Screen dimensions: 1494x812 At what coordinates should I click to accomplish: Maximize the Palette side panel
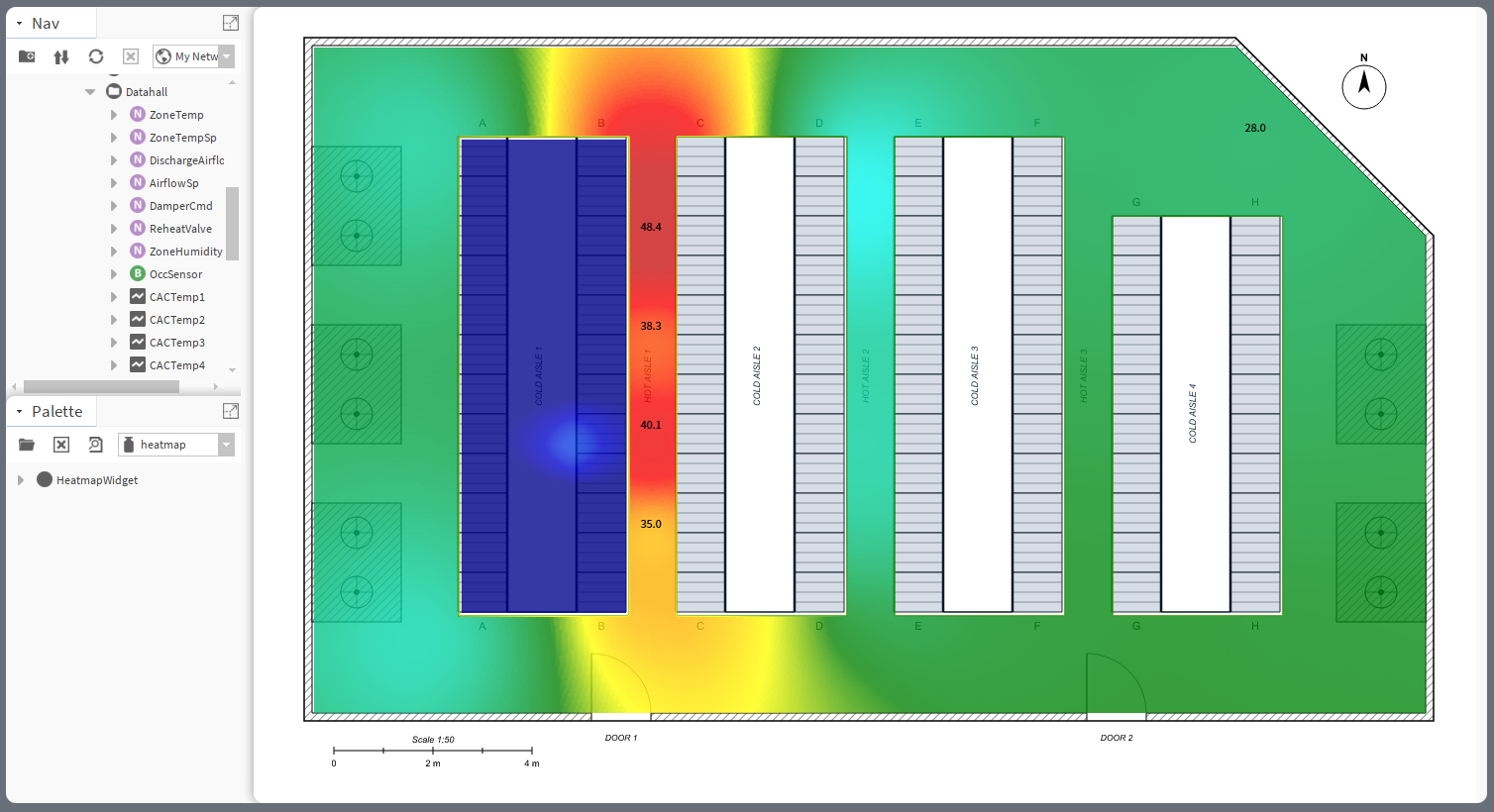point(231,411)
